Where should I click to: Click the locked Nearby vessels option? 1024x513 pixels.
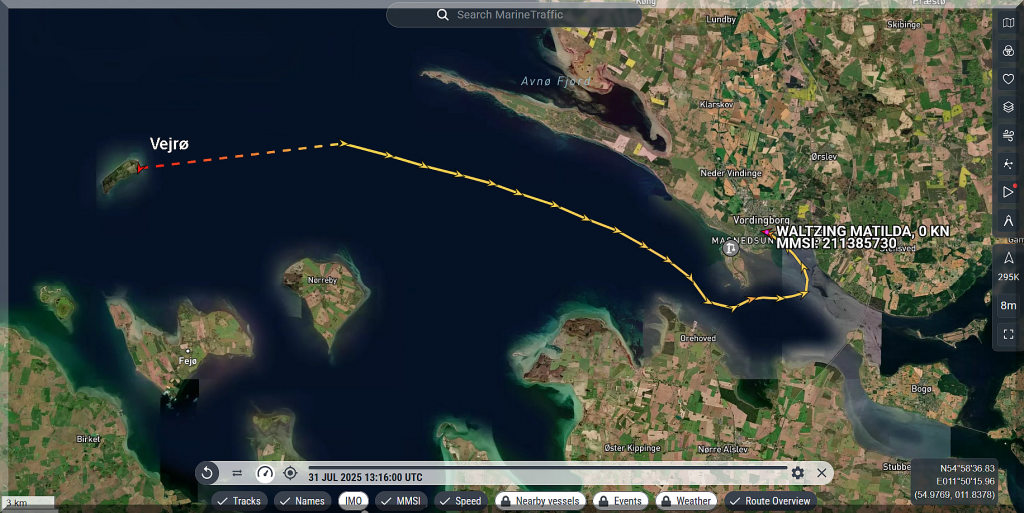tap(539, 501)
